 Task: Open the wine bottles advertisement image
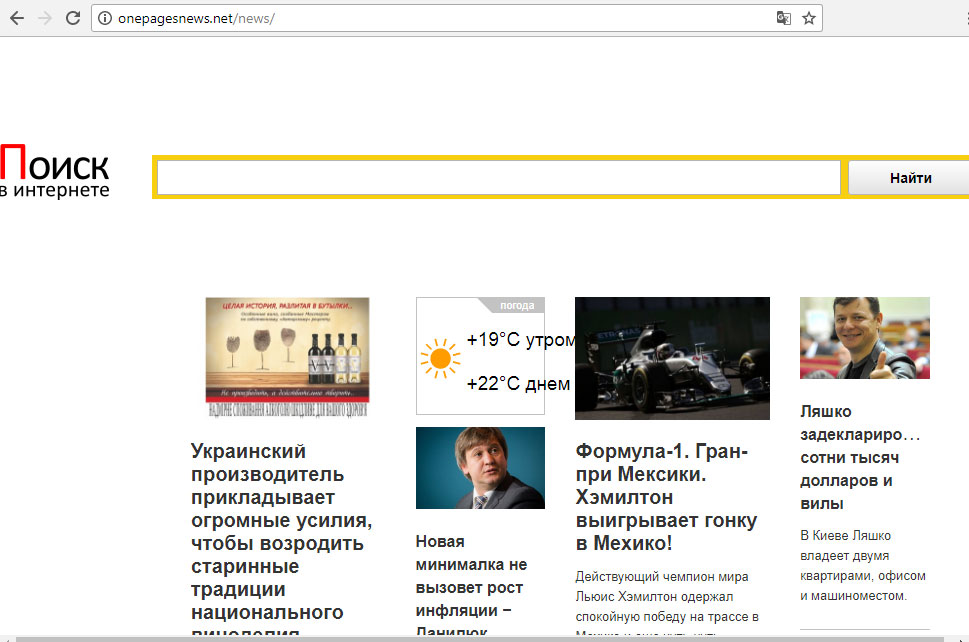pos(287,357)
